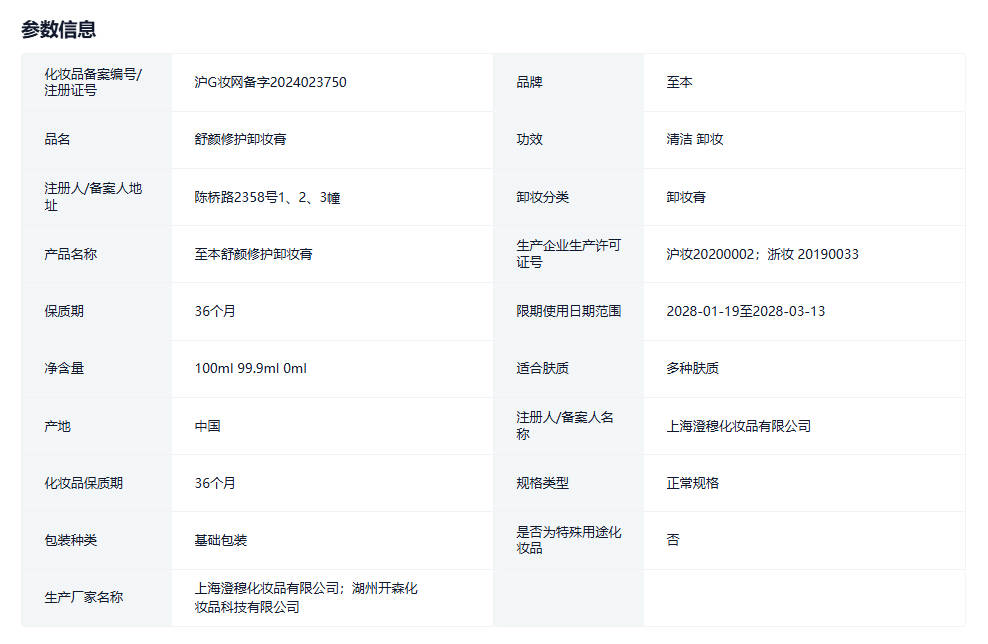This screenshot has height=644, width=988.
Task: Click the 保质期 label cell
Action: (64, 311)
